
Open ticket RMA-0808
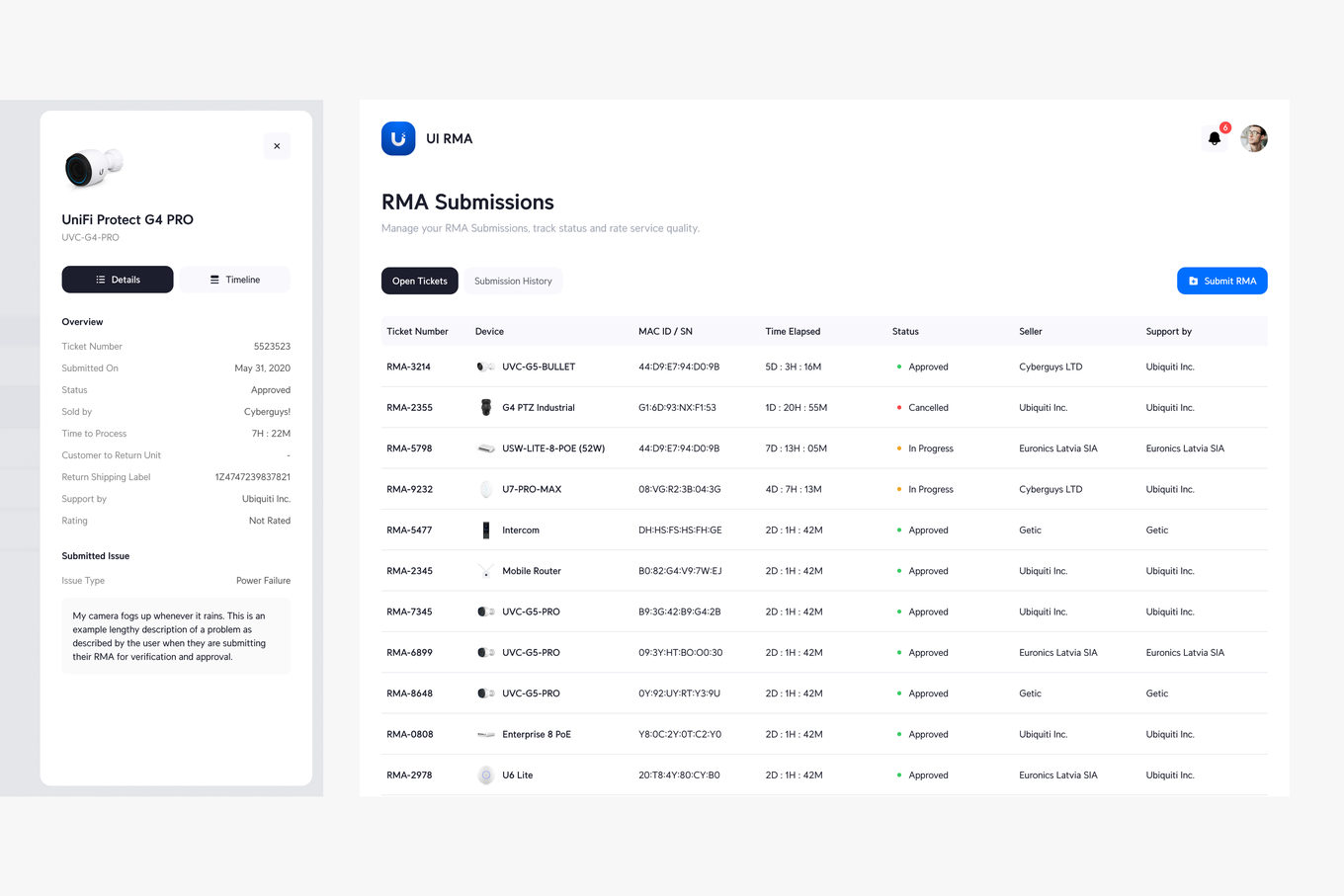coord(409,734)
